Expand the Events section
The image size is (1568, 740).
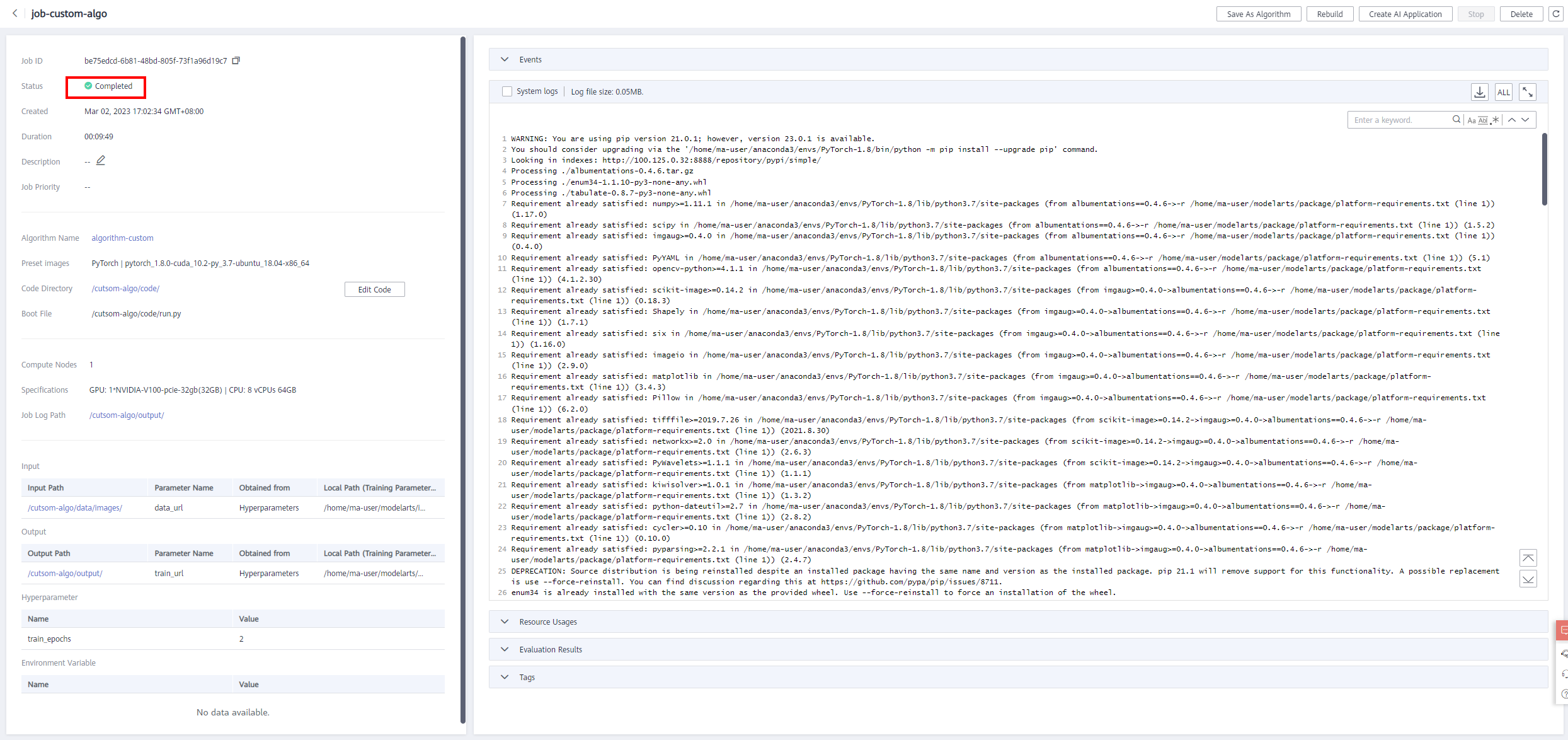[505, 59]
